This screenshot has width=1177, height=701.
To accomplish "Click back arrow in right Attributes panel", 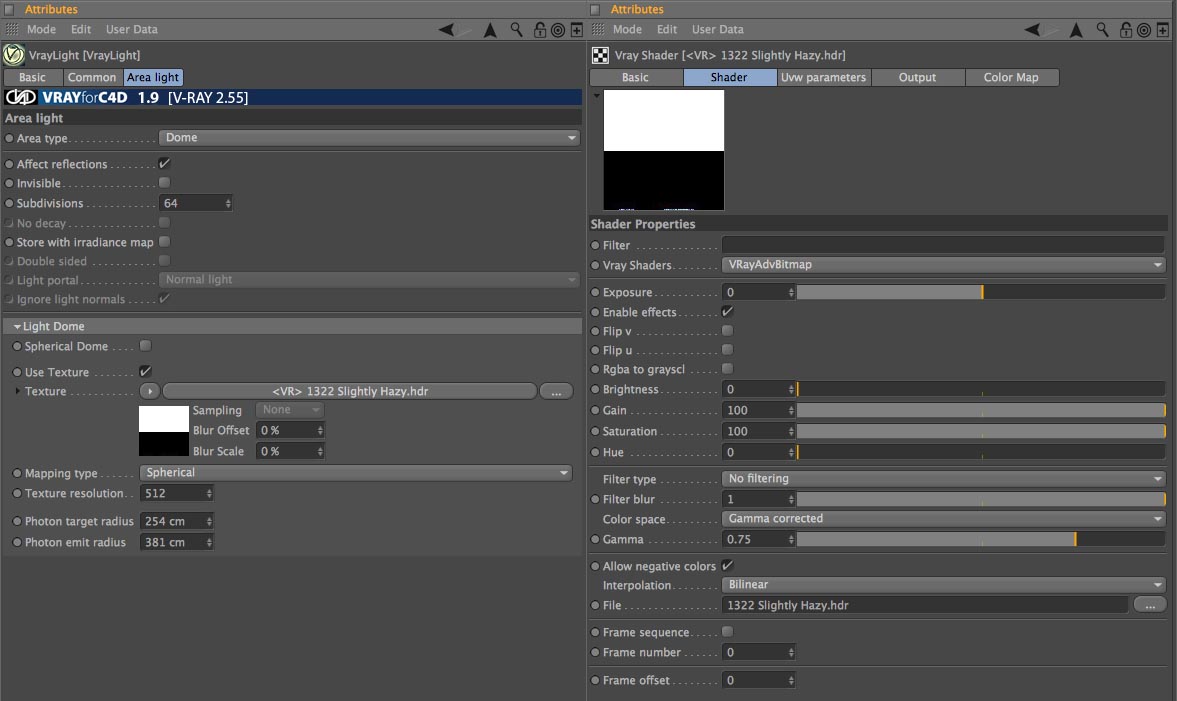I will 1033,29.
